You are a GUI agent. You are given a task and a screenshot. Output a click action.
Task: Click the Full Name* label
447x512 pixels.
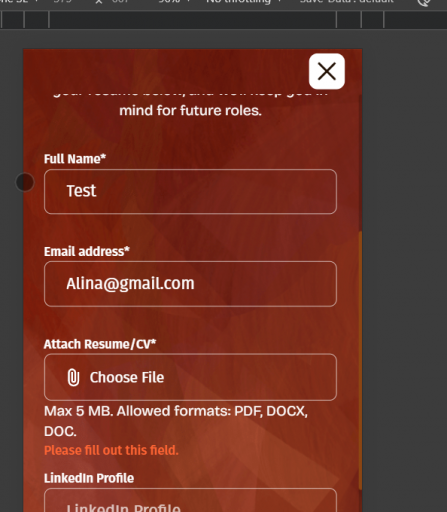75,159
